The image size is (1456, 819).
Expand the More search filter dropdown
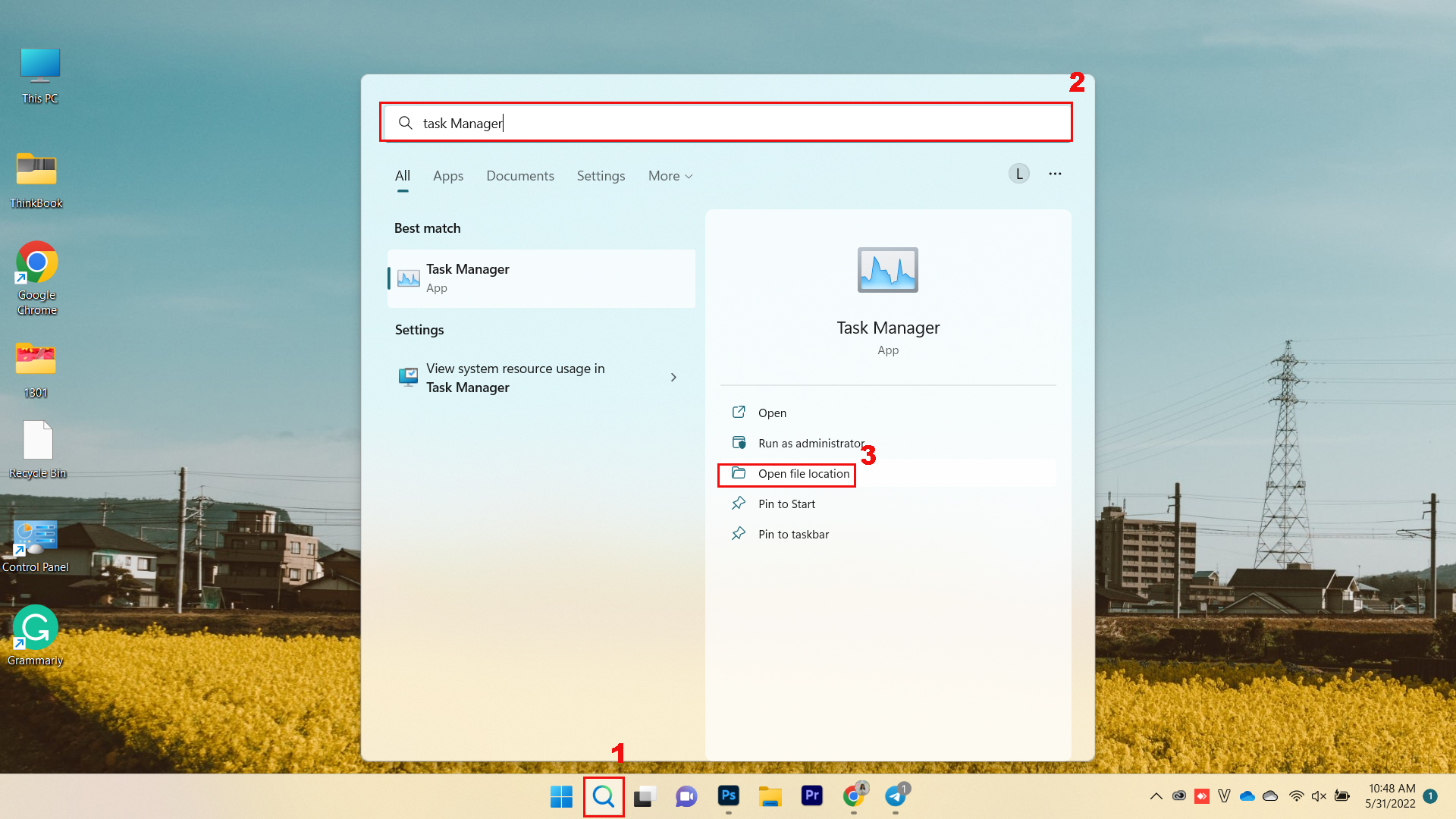click(x=669, y=175)
